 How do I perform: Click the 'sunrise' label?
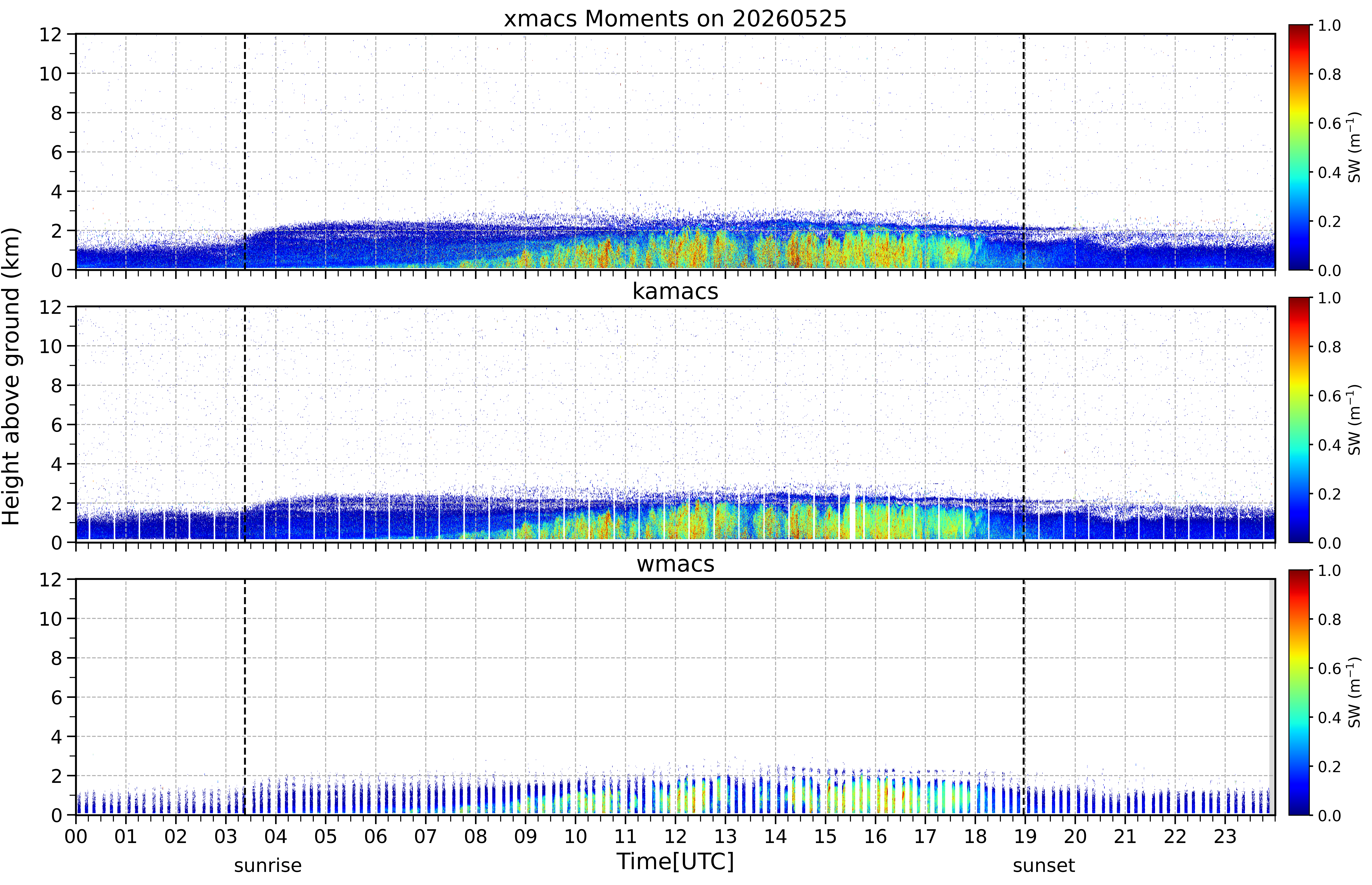coord(268,865)
